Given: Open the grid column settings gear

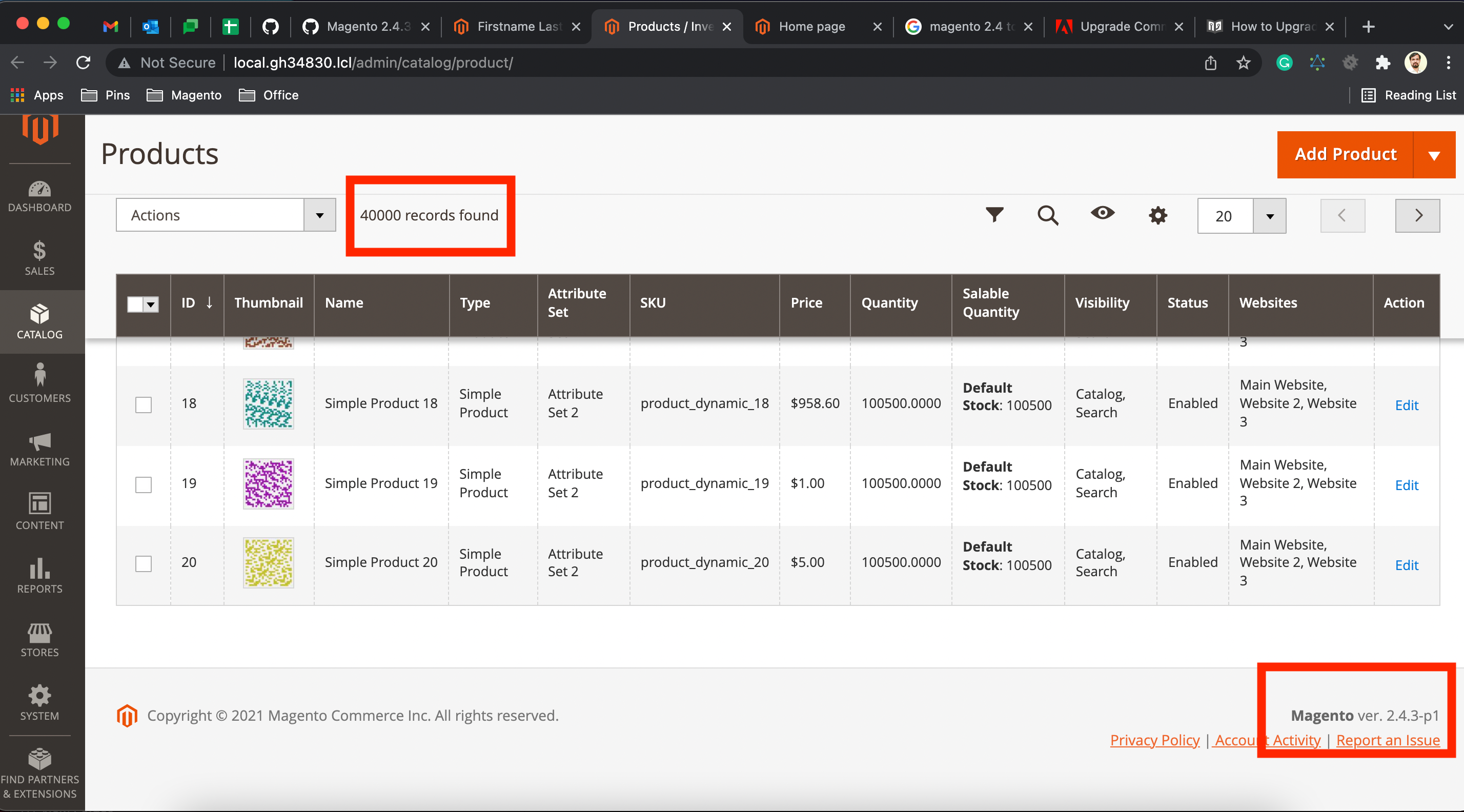Looking at the screenshot, I should tap(1157, 215).
